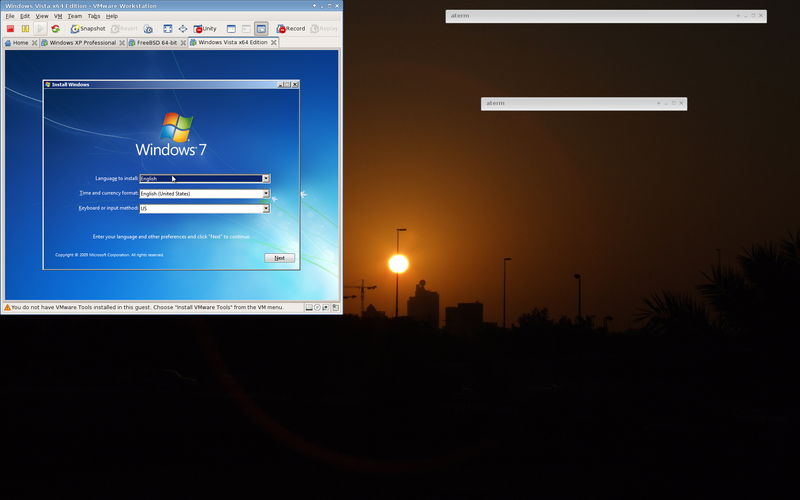Click VMware Workstation window title bar
The width and height of the screenshot is (800, 500).
coord(171,6)
